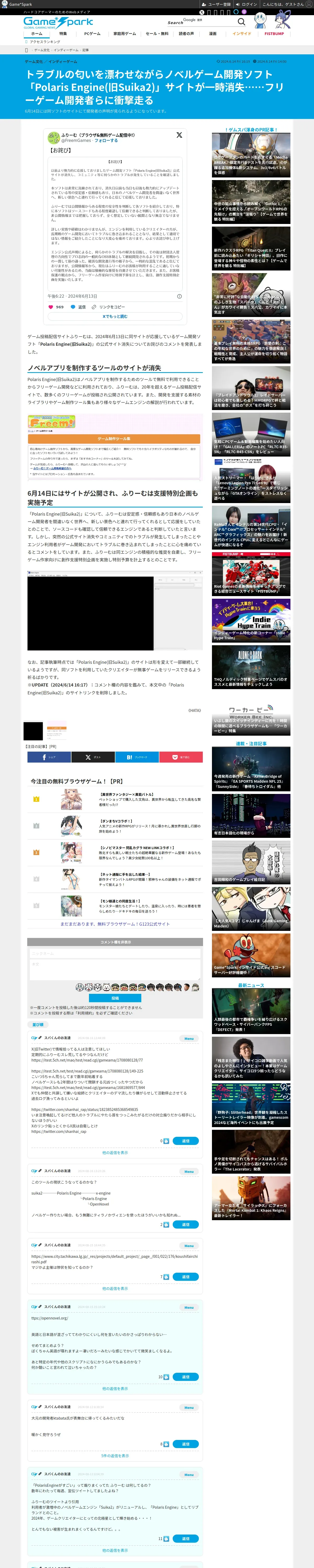This screenshot has width=314, height=1568.
Task: Share article via Facebook button
Action: tap(49, 757)
